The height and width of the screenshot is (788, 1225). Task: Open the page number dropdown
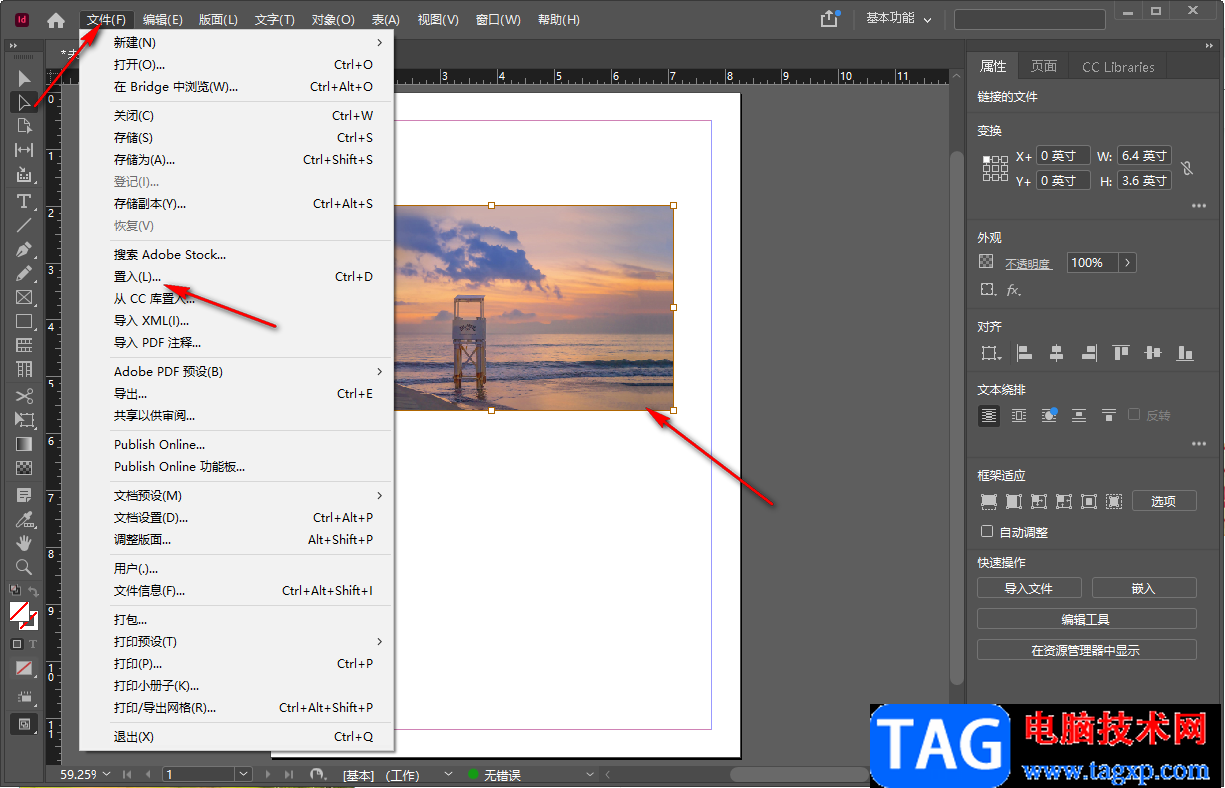coord(243,774)
